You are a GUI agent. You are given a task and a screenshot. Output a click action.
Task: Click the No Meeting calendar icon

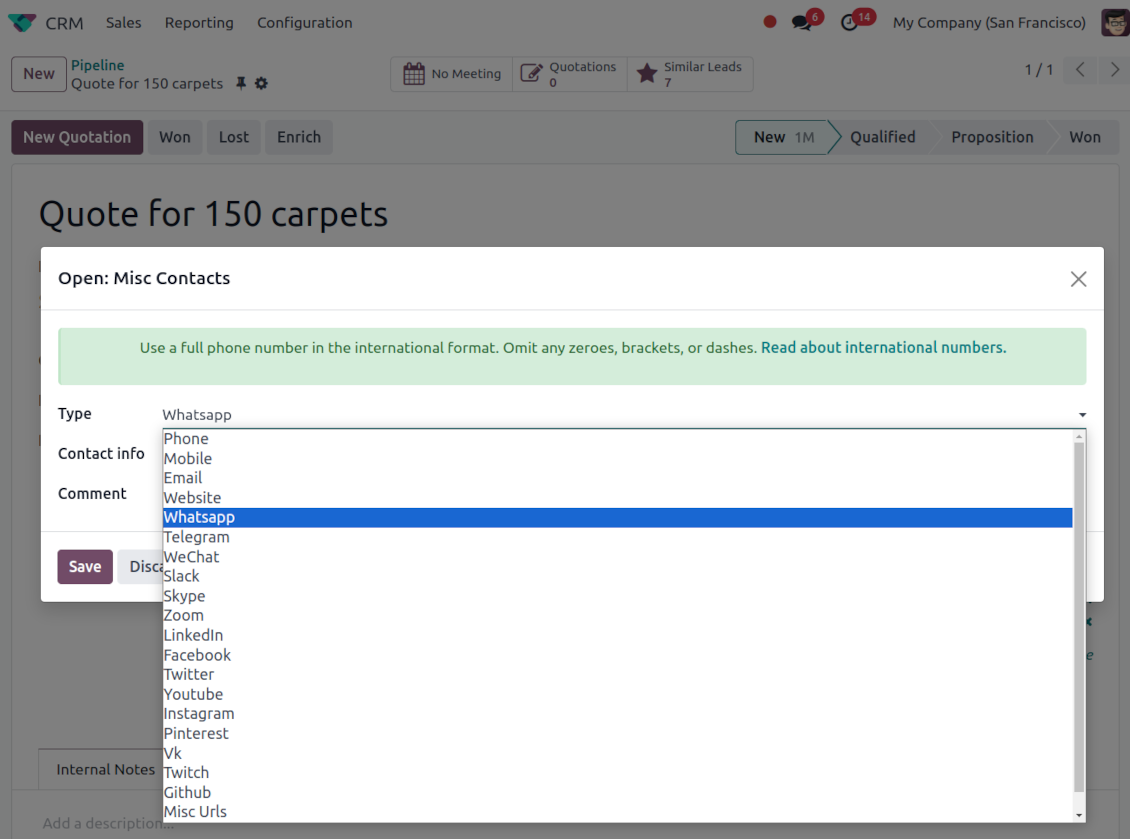pyautogui.click(x=414, y=74)
